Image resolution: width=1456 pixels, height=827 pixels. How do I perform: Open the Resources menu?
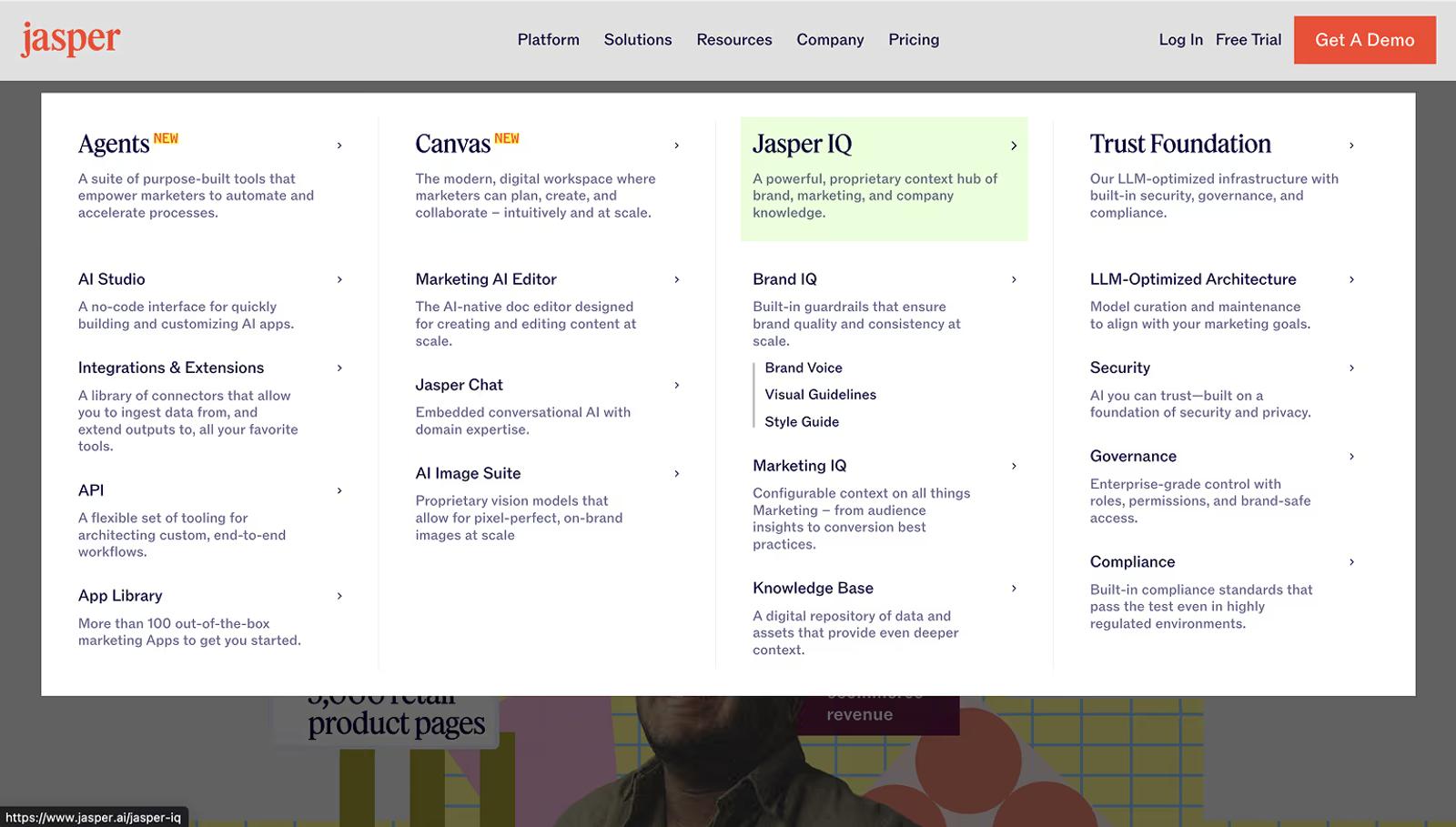(x=734, y=40)
